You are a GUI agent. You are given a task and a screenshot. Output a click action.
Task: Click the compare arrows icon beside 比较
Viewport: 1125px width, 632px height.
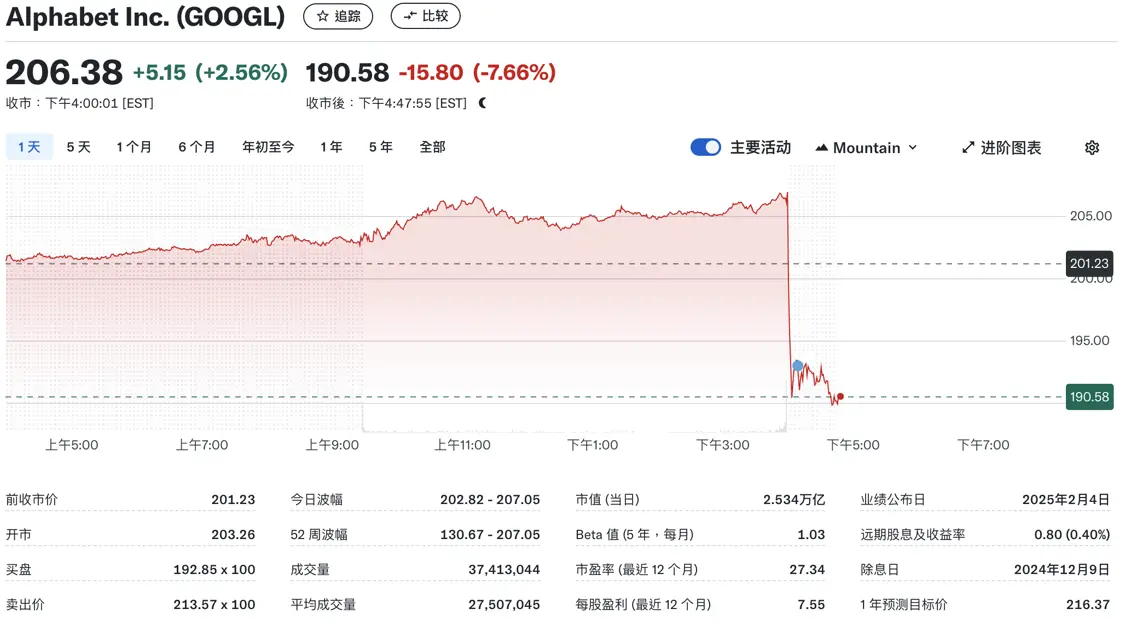pyautogui.click(x=409, y=16)
